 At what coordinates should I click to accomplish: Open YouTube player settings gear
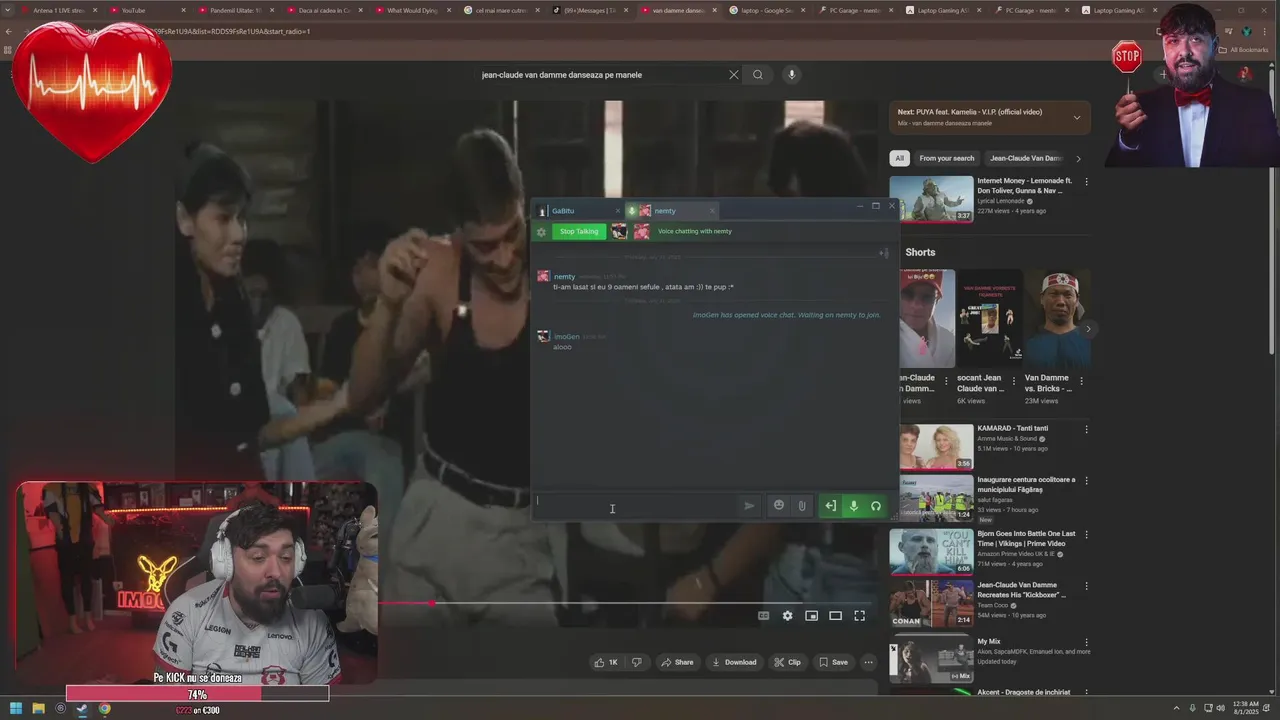[788, 616]
